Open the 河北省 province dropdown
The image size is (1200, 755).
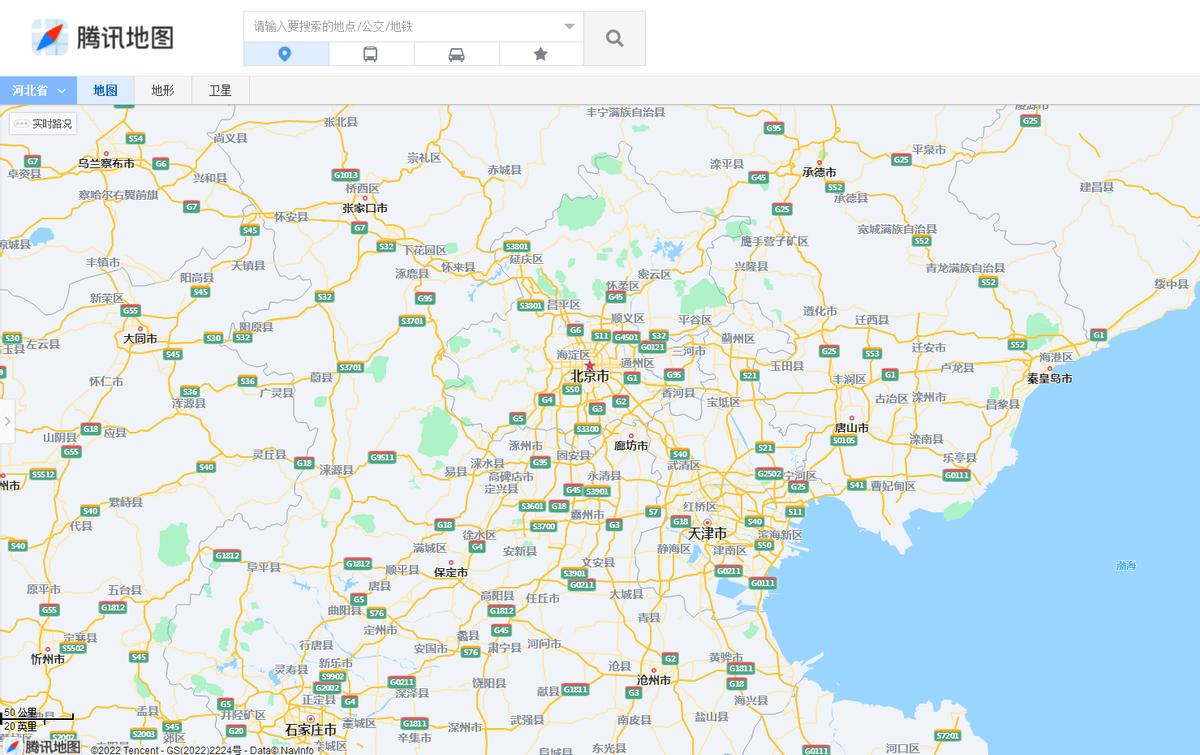(38, 89)
